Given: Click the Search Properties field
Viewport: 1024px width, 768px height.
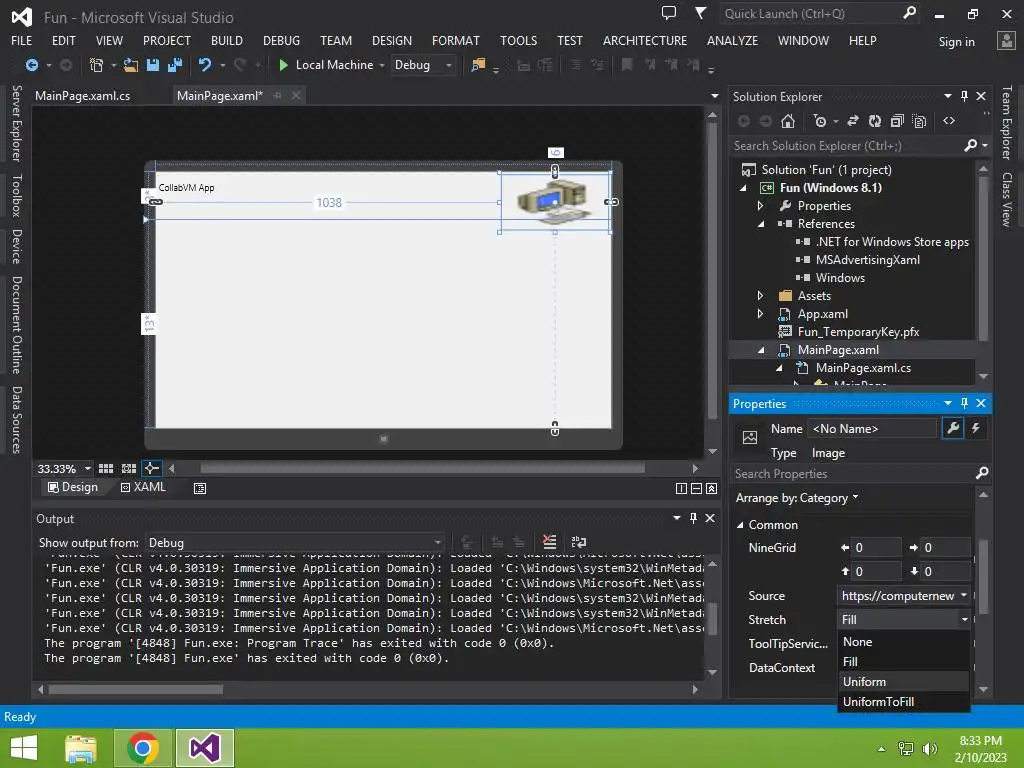Looking at the screenshot, I should click(853, 474).
